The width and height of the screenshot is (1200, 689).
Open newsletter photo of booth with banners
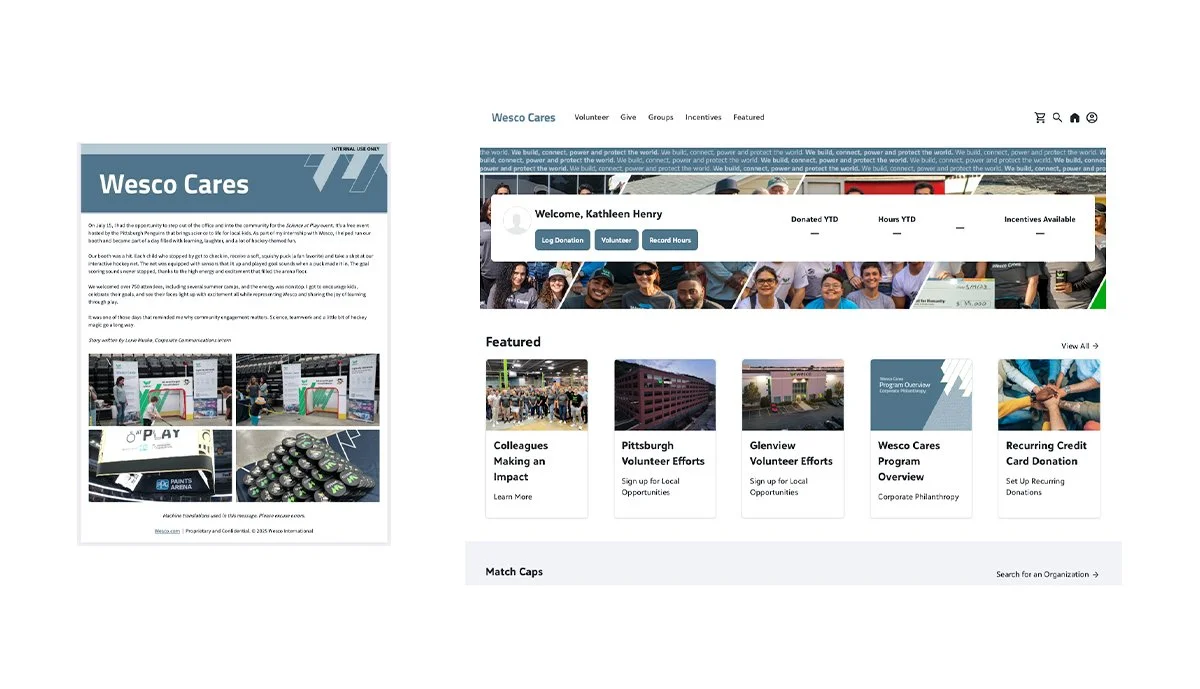point(307,390)
